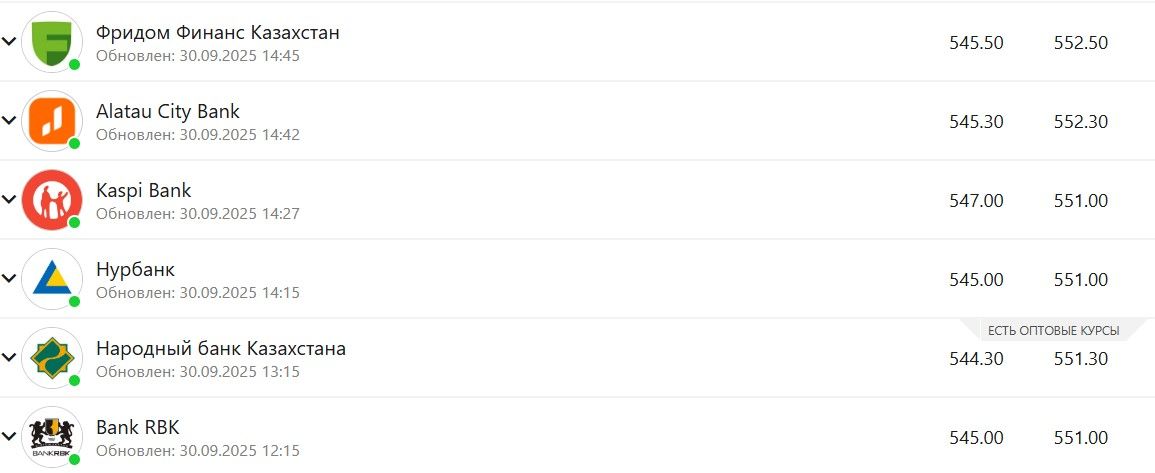1155x473 pixels.
Task: Click Kaspi Bank buy rate 547.00
Action: (x=975, y=201)
